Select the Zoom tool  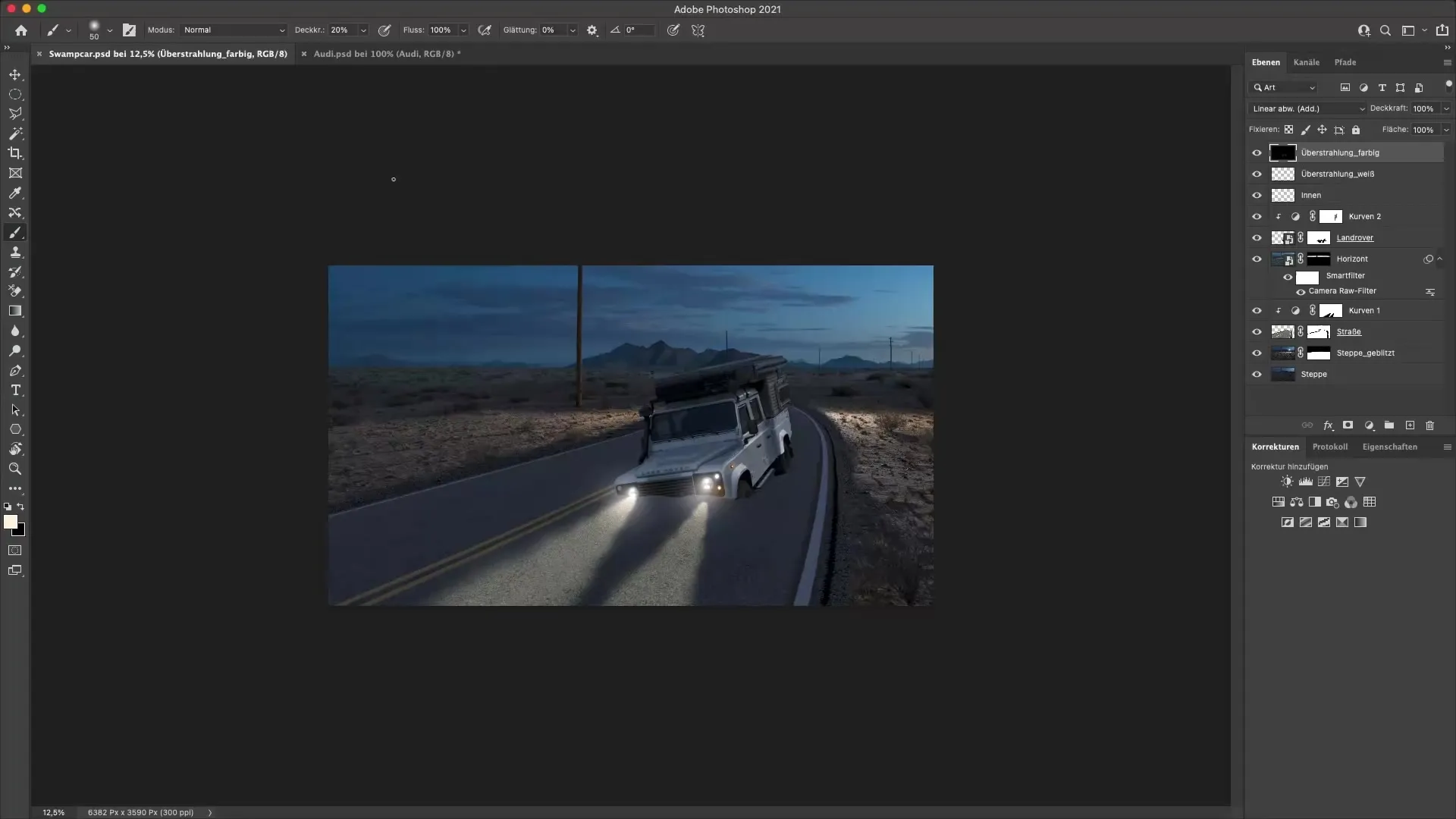(15, 469)
